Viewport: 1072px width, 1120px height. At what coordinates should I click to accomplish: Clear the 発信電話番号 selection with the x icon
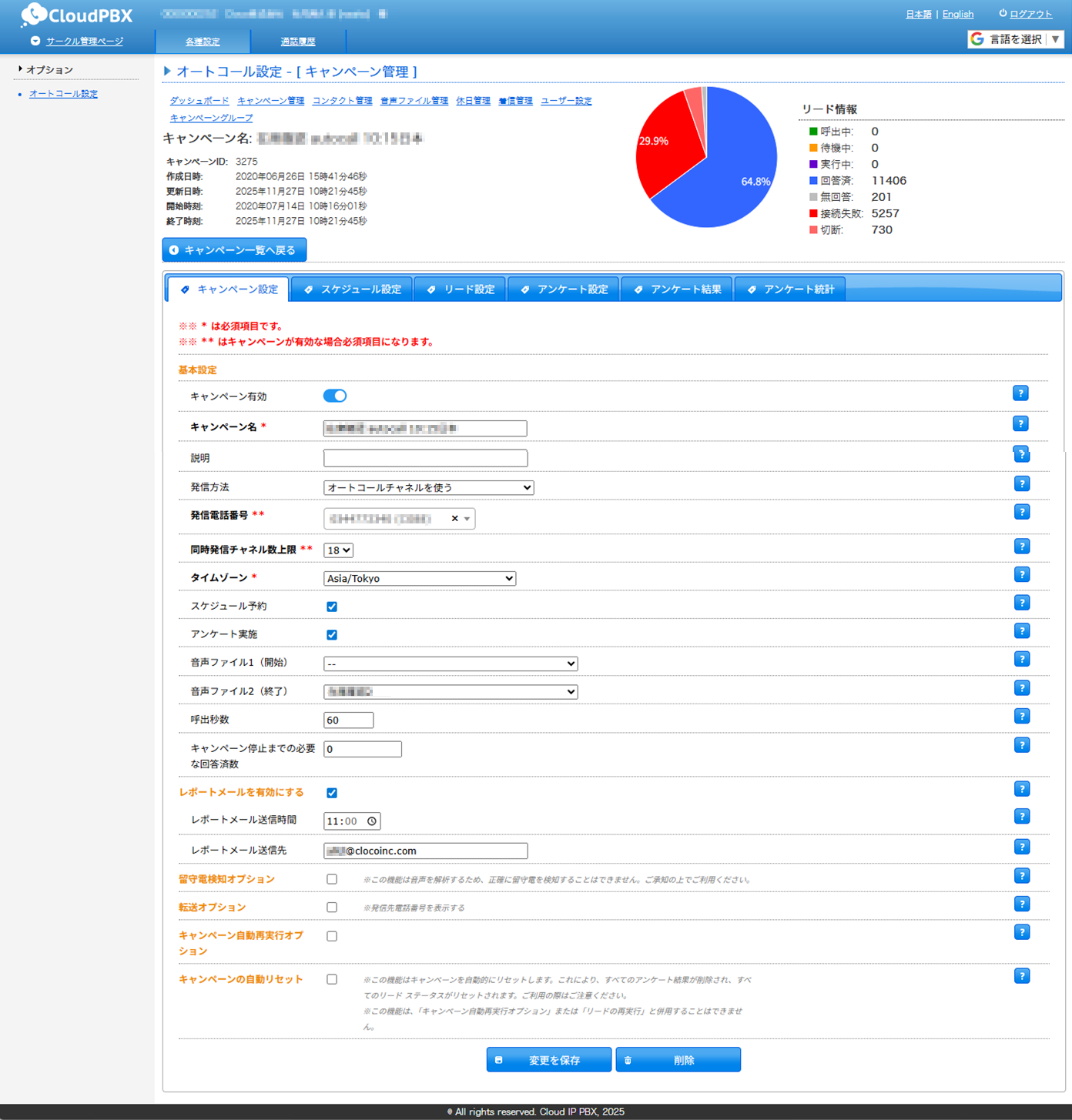[454, 519]
